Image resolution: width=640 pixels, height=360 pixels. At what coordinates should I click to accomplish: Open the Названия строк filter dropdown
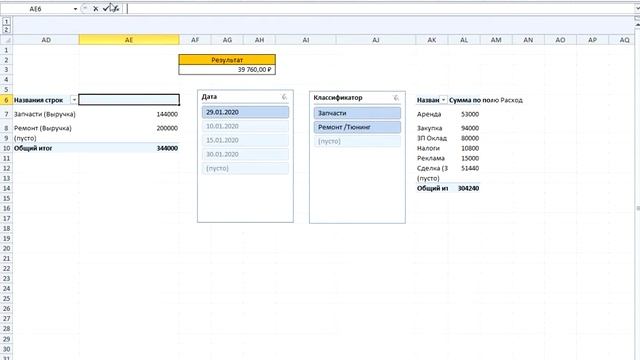point(74,100)
